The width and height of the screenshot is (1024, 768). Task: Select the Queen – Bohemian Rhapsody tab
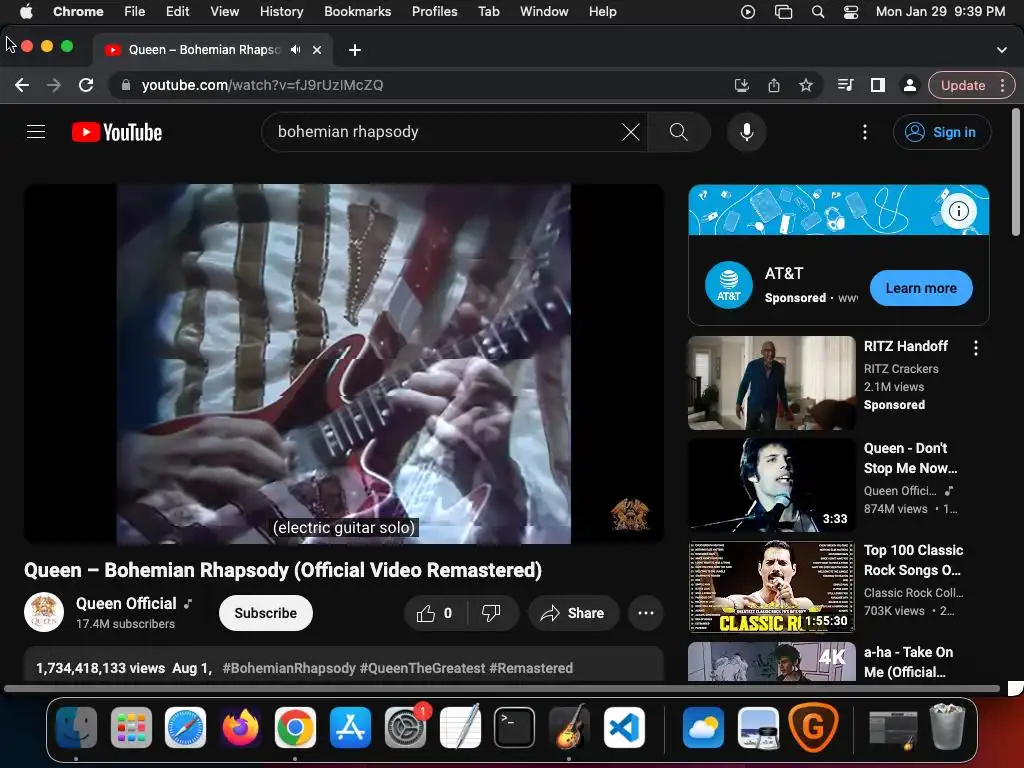(213, 50)
